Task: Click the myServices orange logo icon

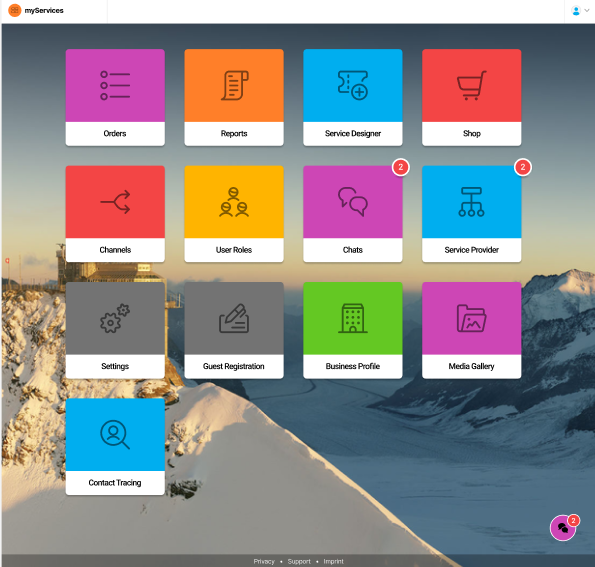Action: click(14, 10)
